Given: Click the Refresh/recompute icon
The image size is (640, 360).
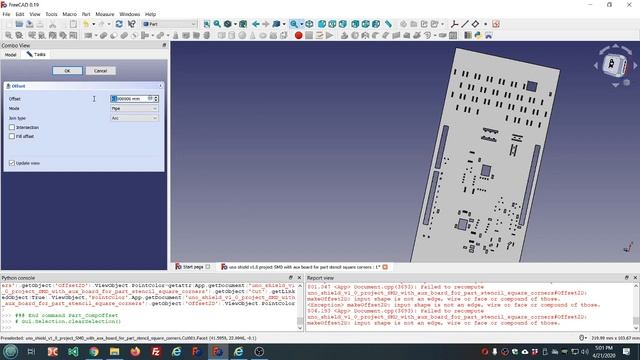Looking at the screenshot, I should tap(119, 24).
